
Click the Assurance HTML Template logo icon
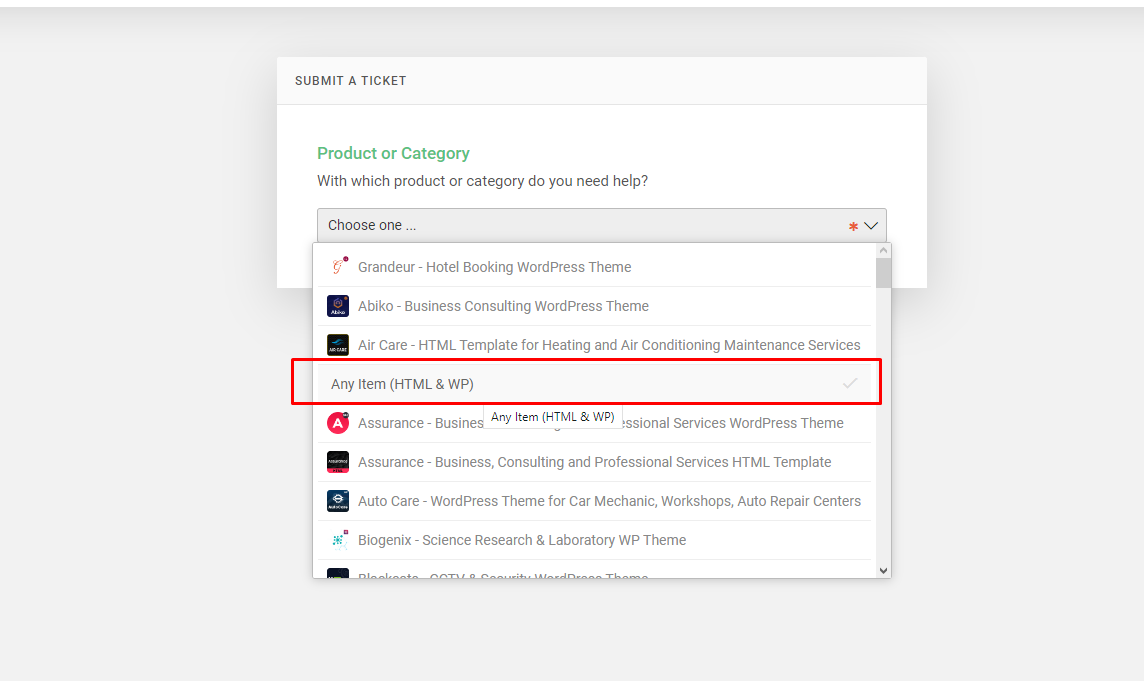click(338, 462)
